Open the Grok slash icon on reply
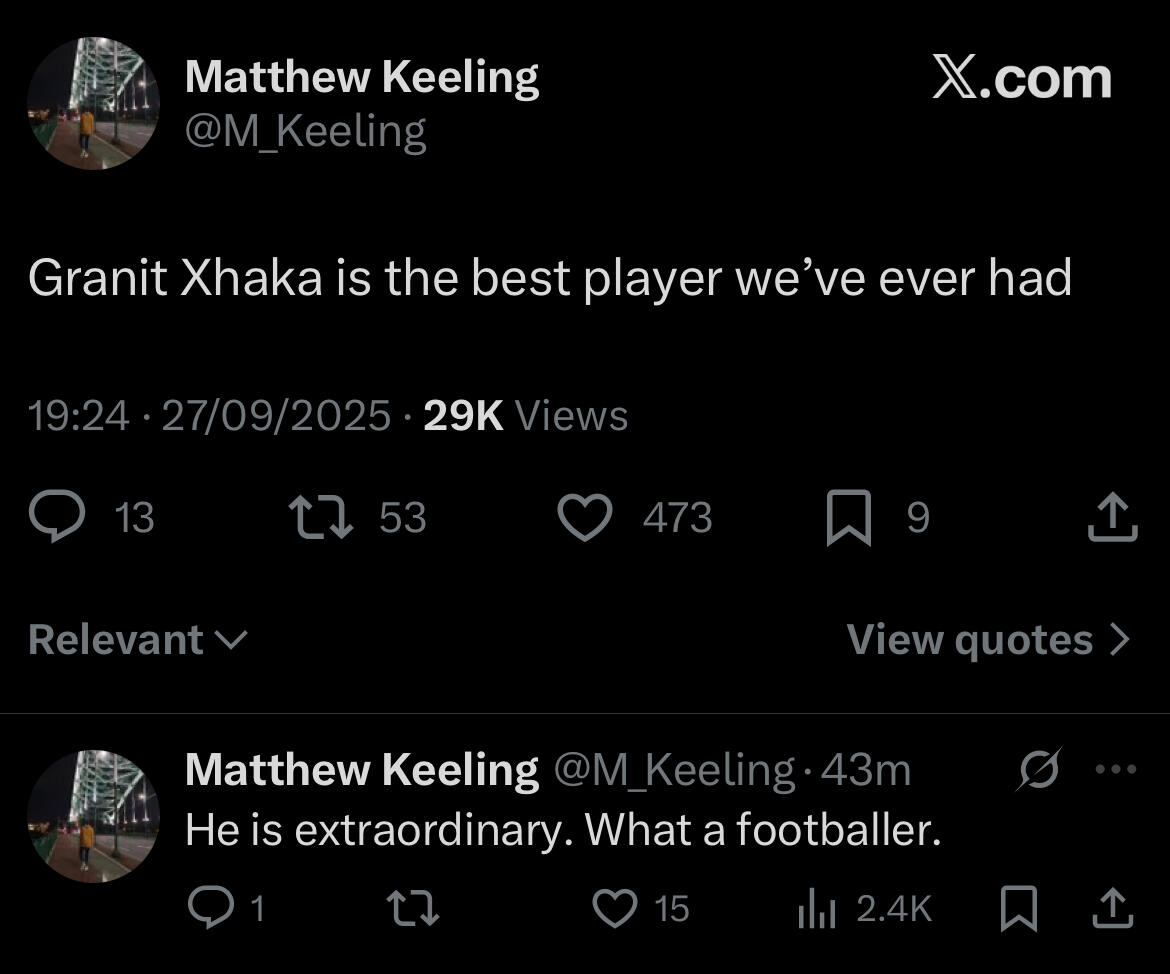The image size is (1170, 974). (x=1038, y=770)
